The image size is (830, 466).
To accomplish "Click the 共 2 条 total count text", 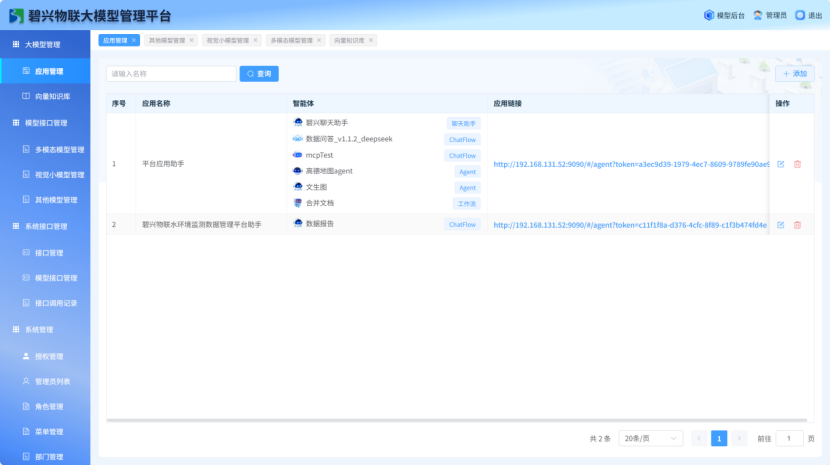I will [600, 438].
